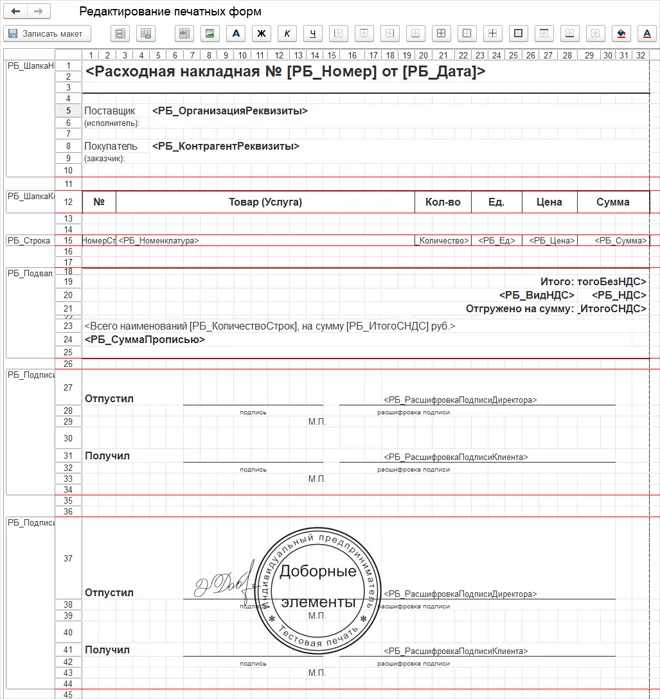Apply outer frame border icon

[x=518, y=33]
